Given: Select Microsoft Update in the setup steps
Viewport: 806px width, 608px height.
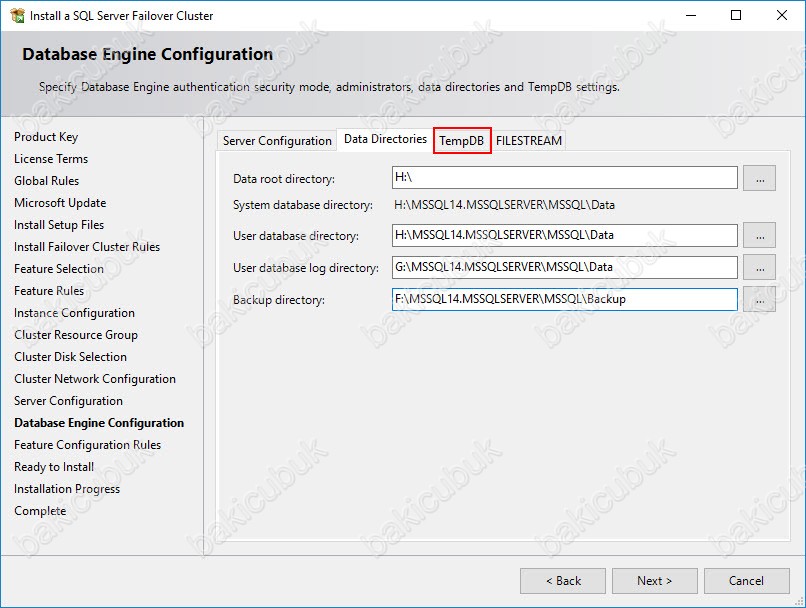Looking at the screenshot, I should (60, 203).
